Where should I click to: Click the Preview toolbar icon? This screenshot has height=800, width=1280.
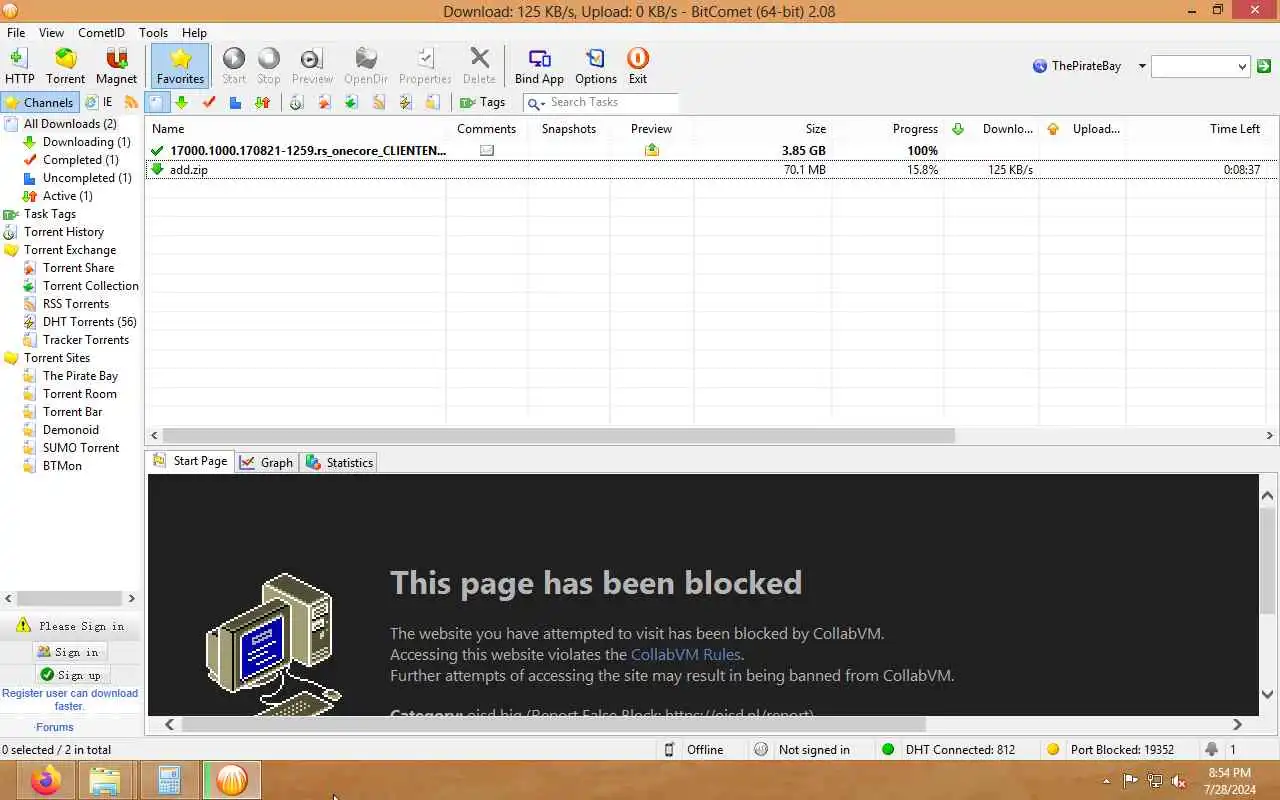tap(312, 66)
